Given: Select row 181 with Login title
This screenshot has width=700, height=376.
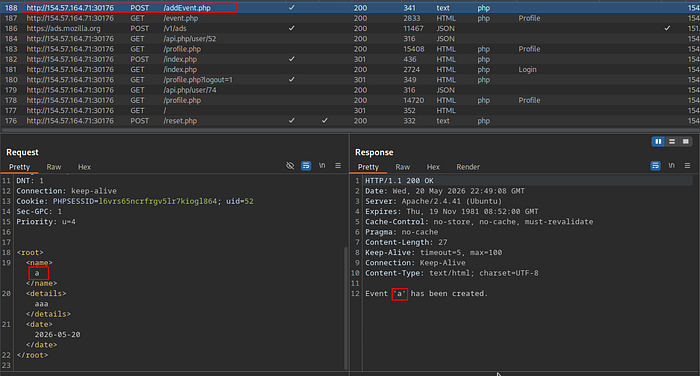Looking at the screenshot, I should tap(350, 70).
